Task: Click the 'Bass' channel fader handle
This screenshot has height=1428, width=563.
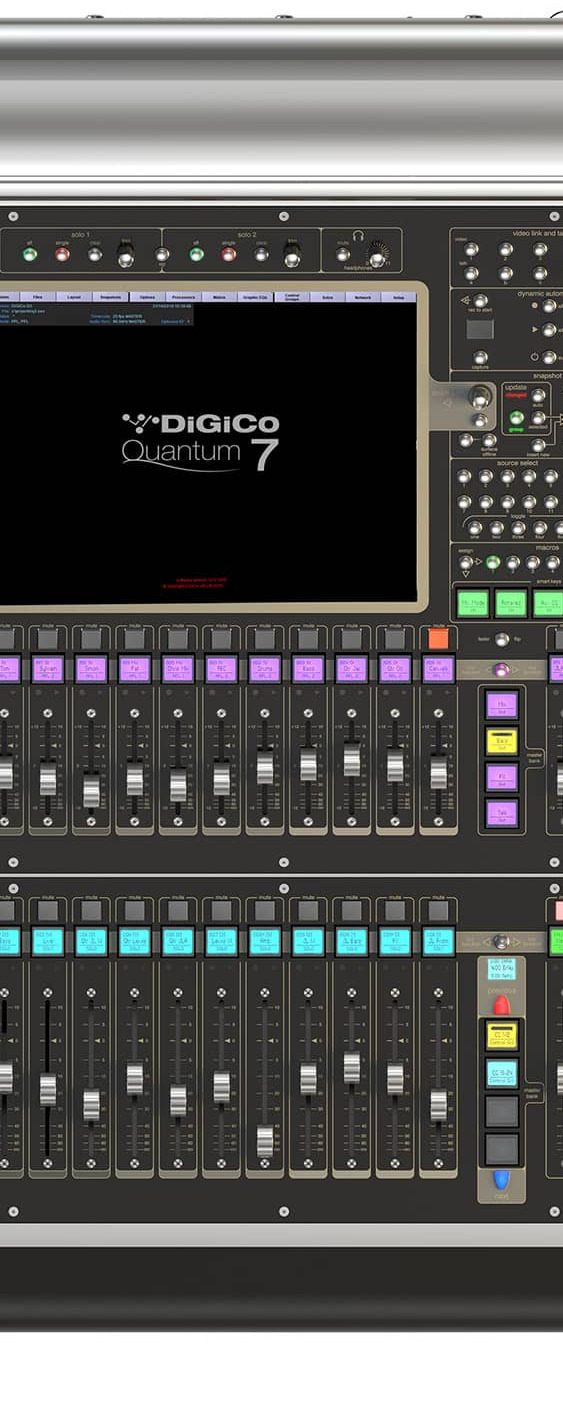Action: [308, 764]
